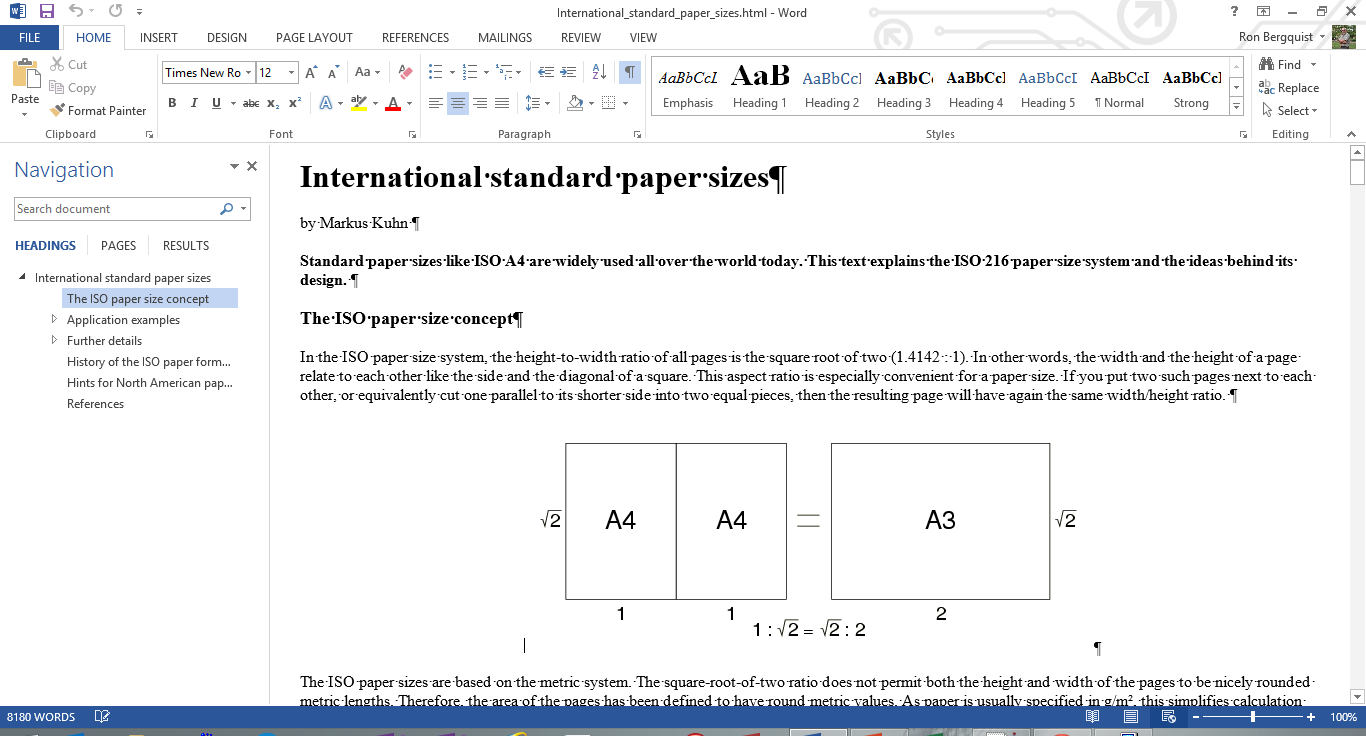Toggle the show paragraph marks button
Screen dimensions: 1366x736
point(630,72)
